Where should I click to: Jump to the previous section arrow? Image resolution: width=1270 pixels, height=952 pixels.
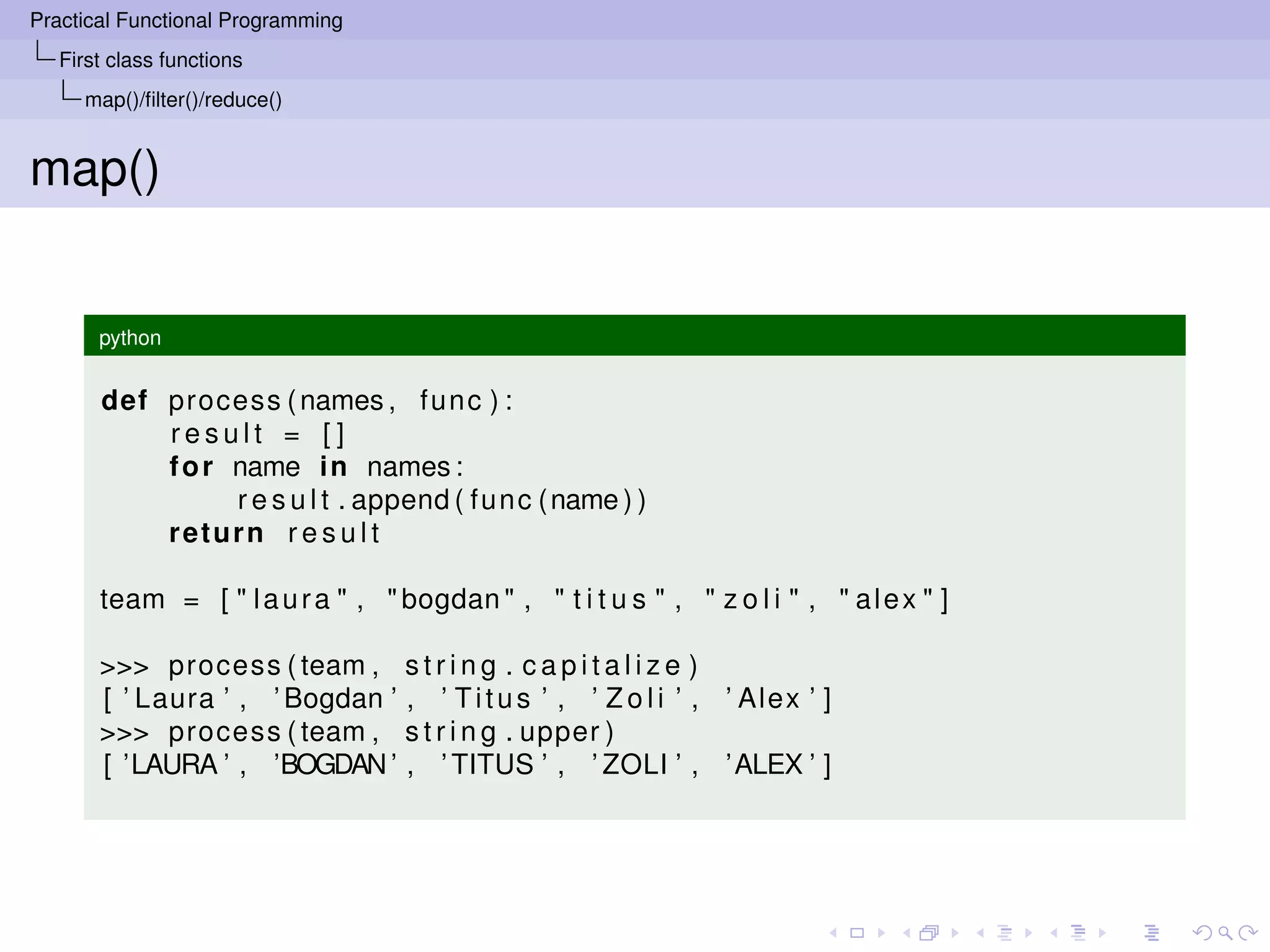tap(1054, 933)
